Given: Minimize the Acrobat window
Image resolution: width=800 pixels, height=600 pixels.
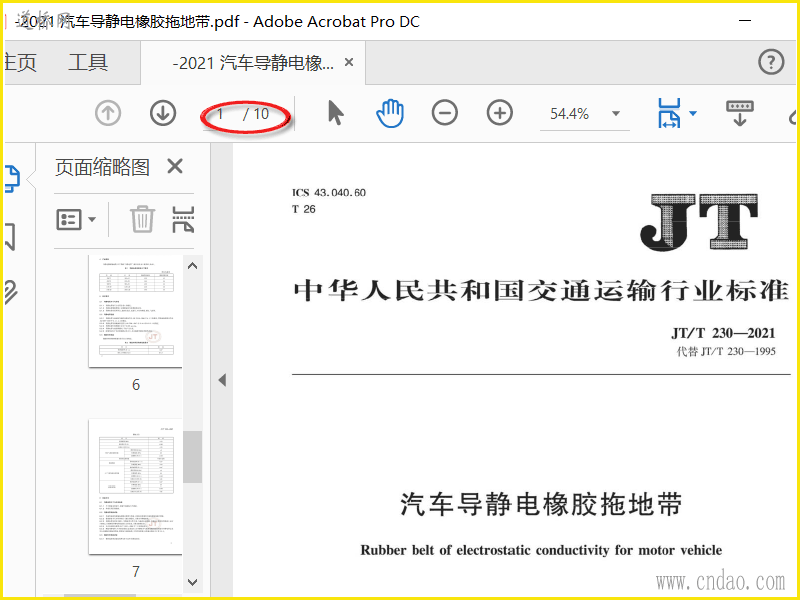Looking at the screenshot, I should 745,20.
